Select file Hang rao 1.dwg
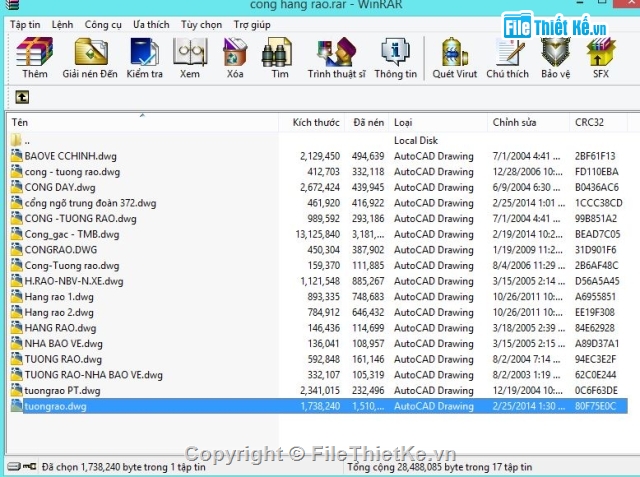The height and width of the screenshot is (477, 640). point(59,297)
